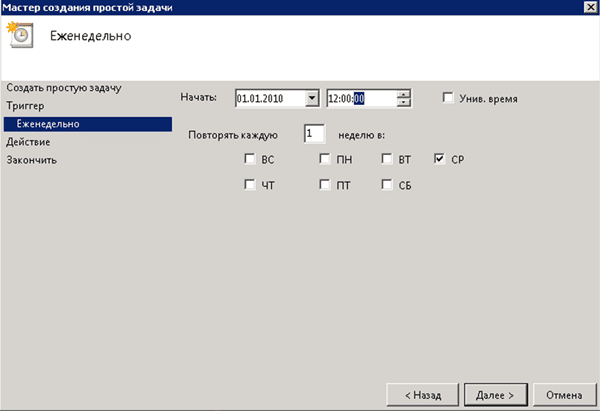Toggle the ПТ (Friday) checkbox
This screenshot has width=600, height=411.
(325, 184)
